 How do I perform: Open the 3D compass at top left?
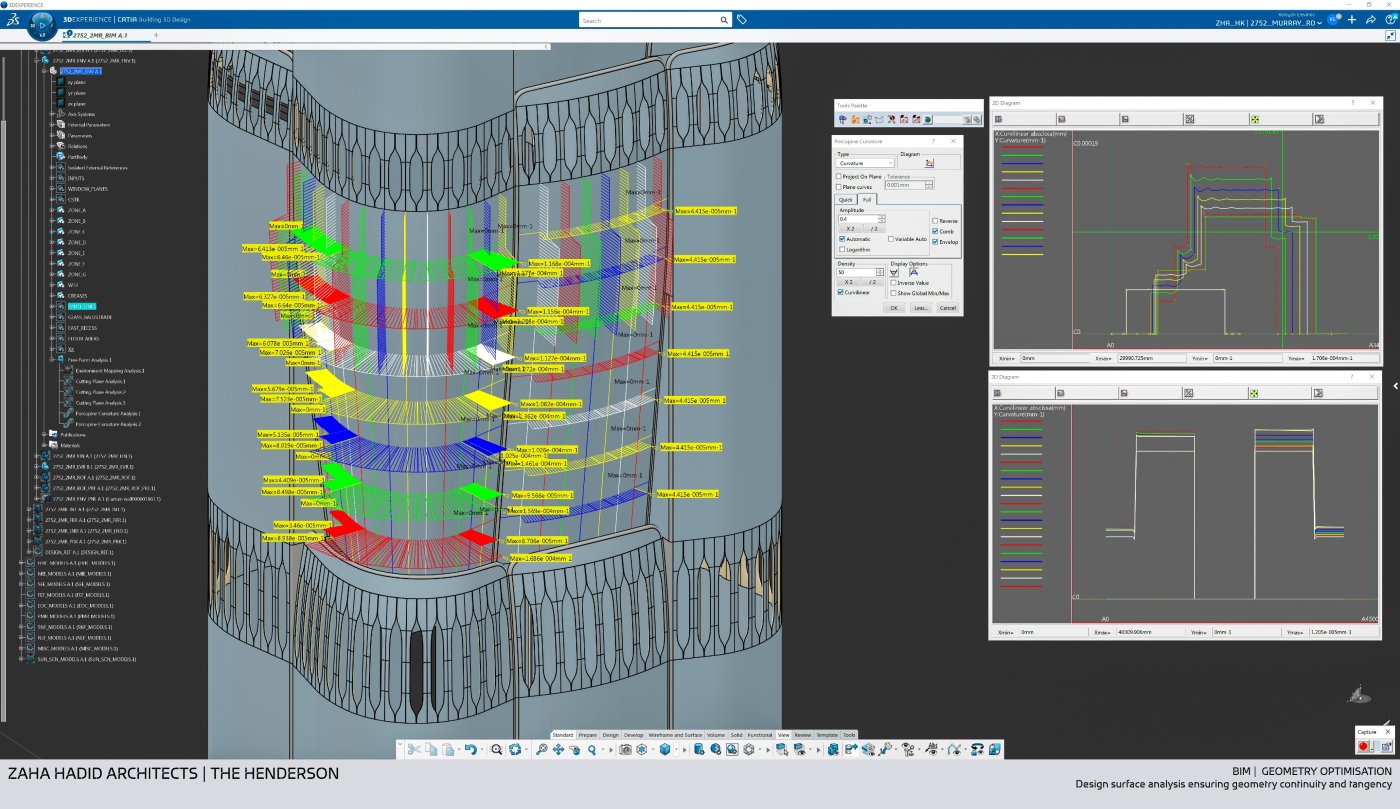41,24
